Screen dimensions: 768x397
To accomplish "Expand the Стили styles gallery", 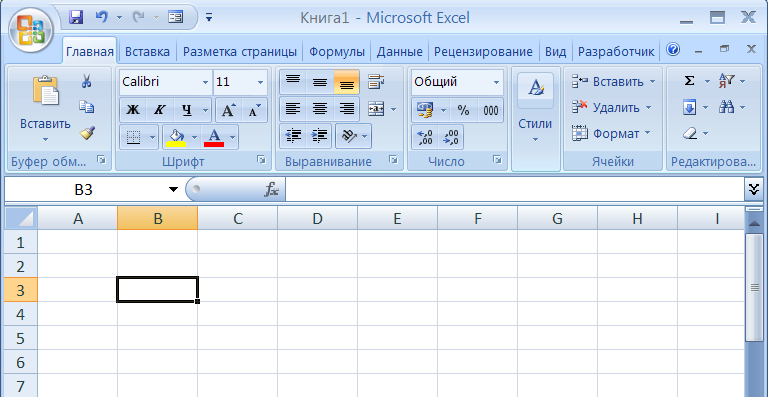I will tap(536, 119).
